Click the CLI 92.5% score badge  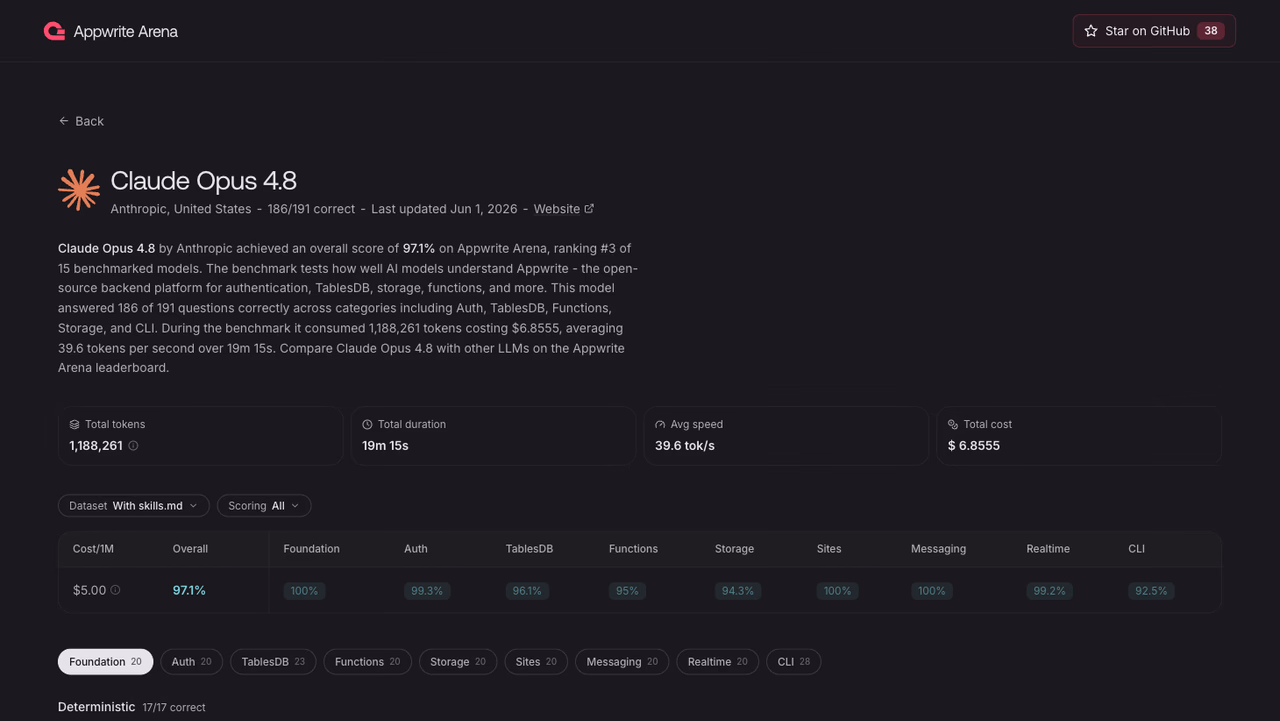pyautogui.click(x=1151, y=591)
